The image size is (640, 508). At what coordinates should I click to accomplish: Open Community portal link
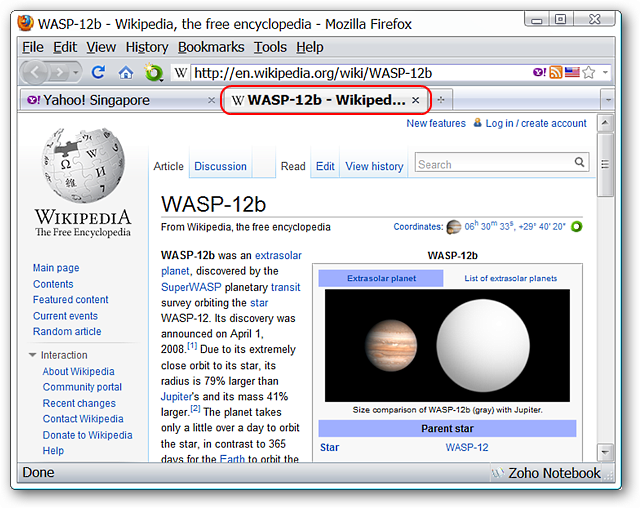pyautogui.click(x=82, y=387)
